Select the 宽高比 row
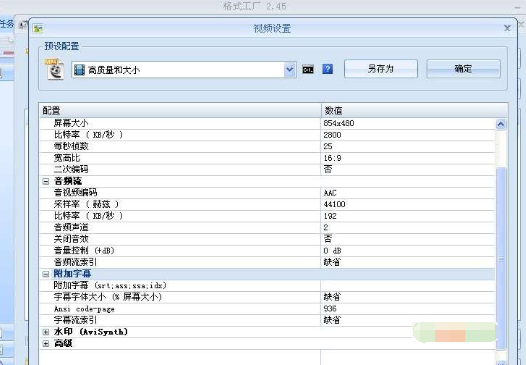The width and height of the screenshot is (526, 365). [x=267, y=158]
